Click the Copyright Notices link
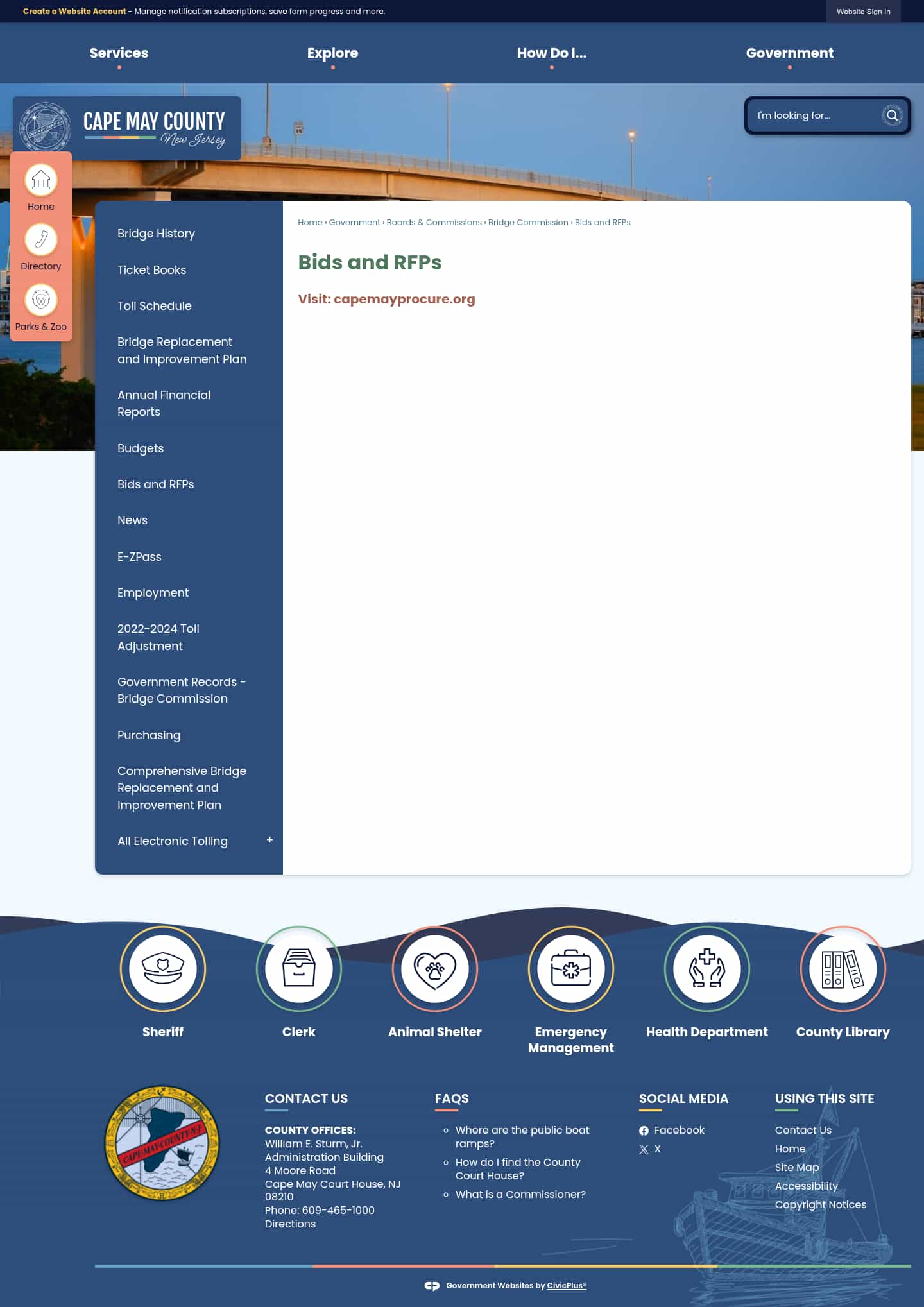This screenshot has width=924, height=1307. (x=821, y=1204)
